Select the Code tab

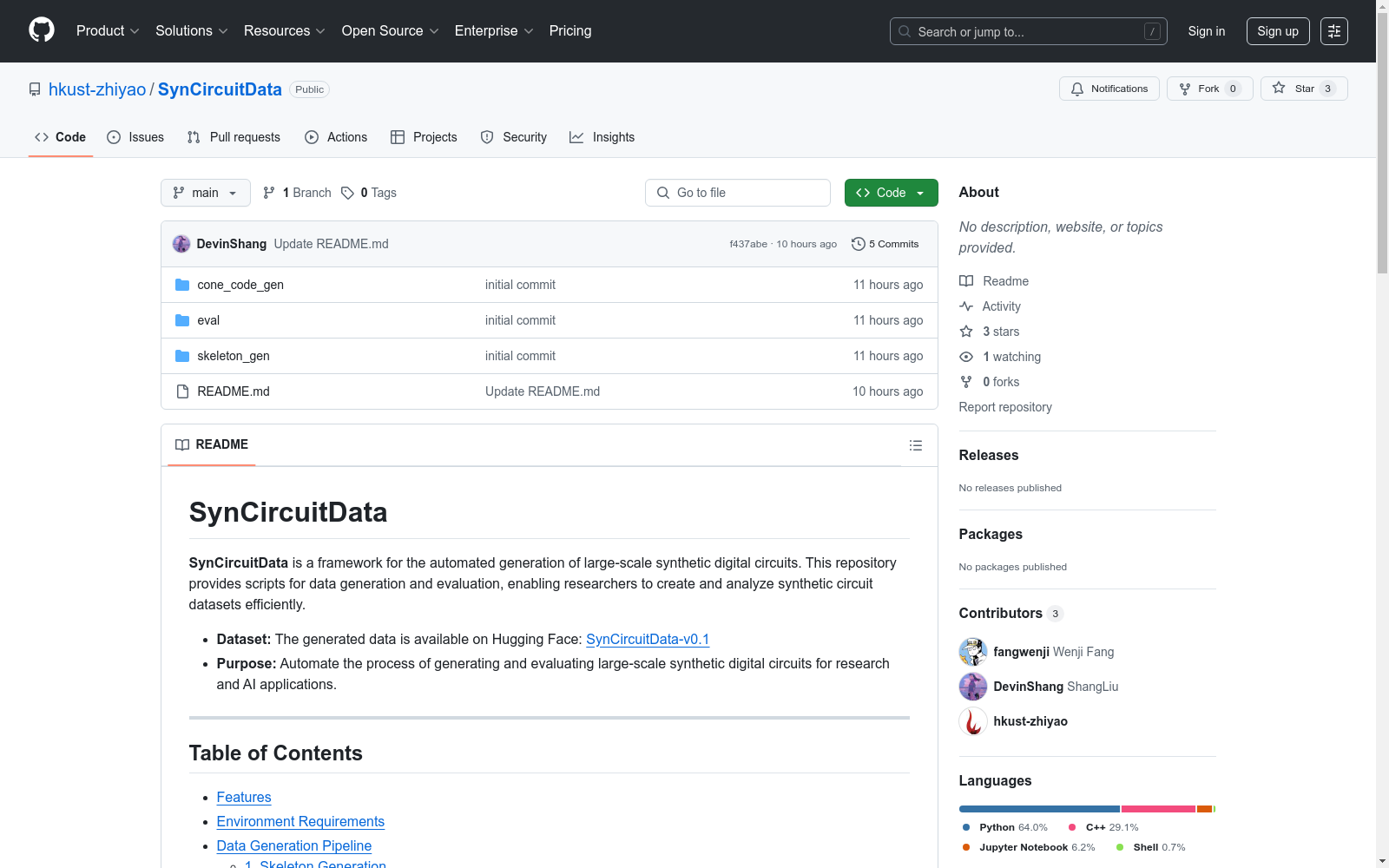point(61,137)
